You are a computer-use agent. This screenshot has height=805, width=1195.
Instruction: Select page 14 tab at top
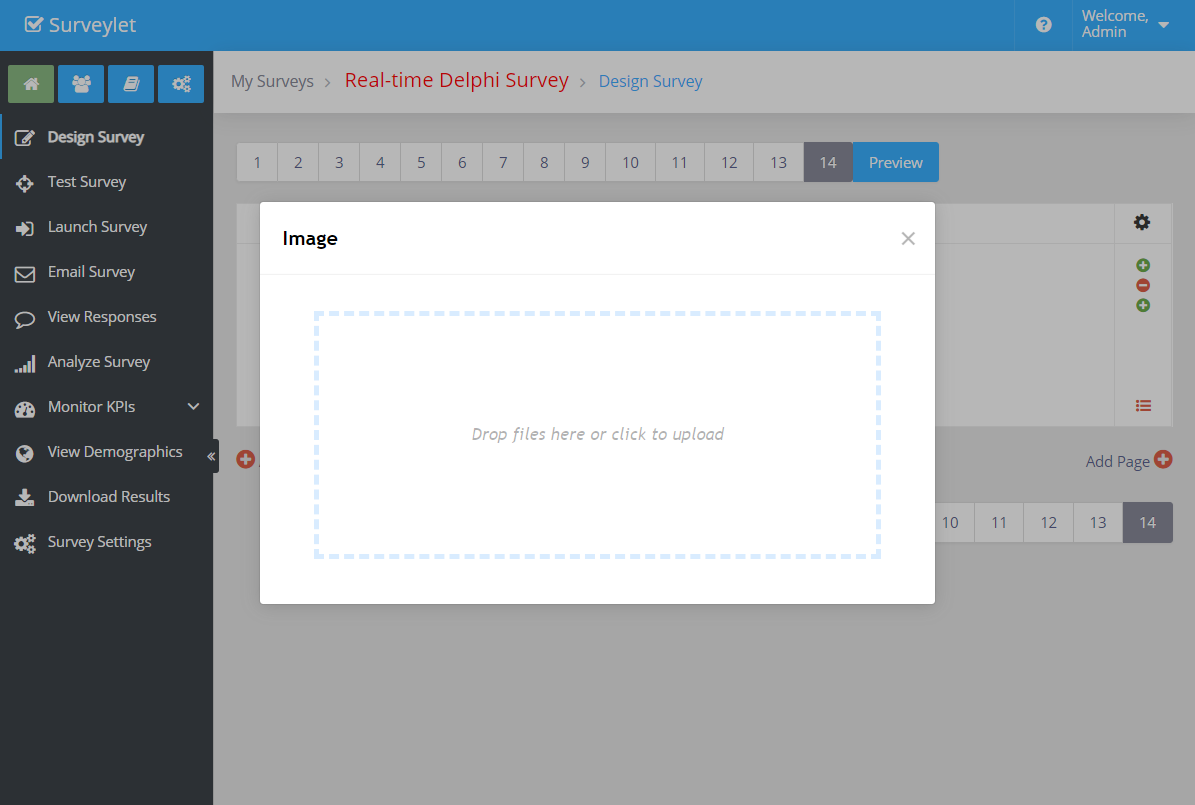click(x=828, y=162)
